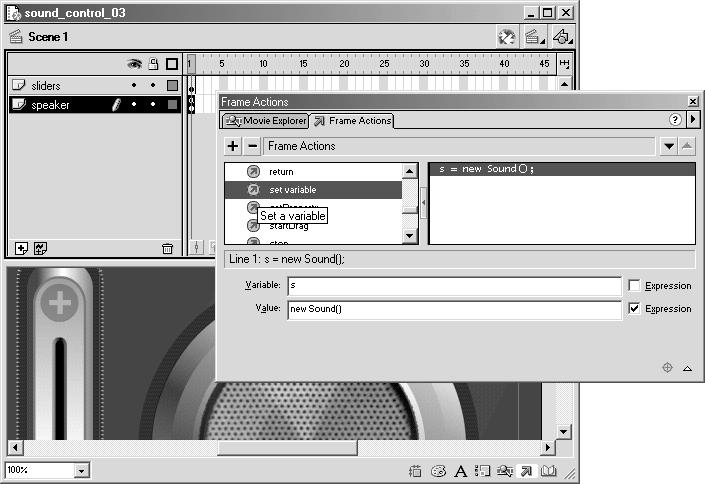The image size is (705, 484).
Task: Lock all layers using the padlock header
Action: point(153,64)
